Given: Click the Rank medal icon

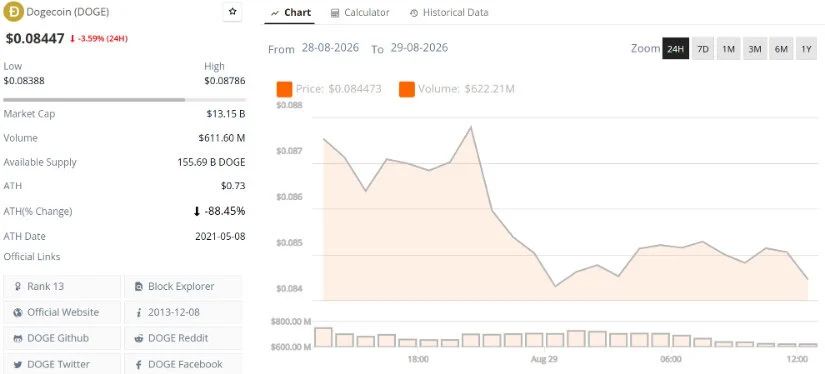Looking at the screenshot, I should point(18,287).
